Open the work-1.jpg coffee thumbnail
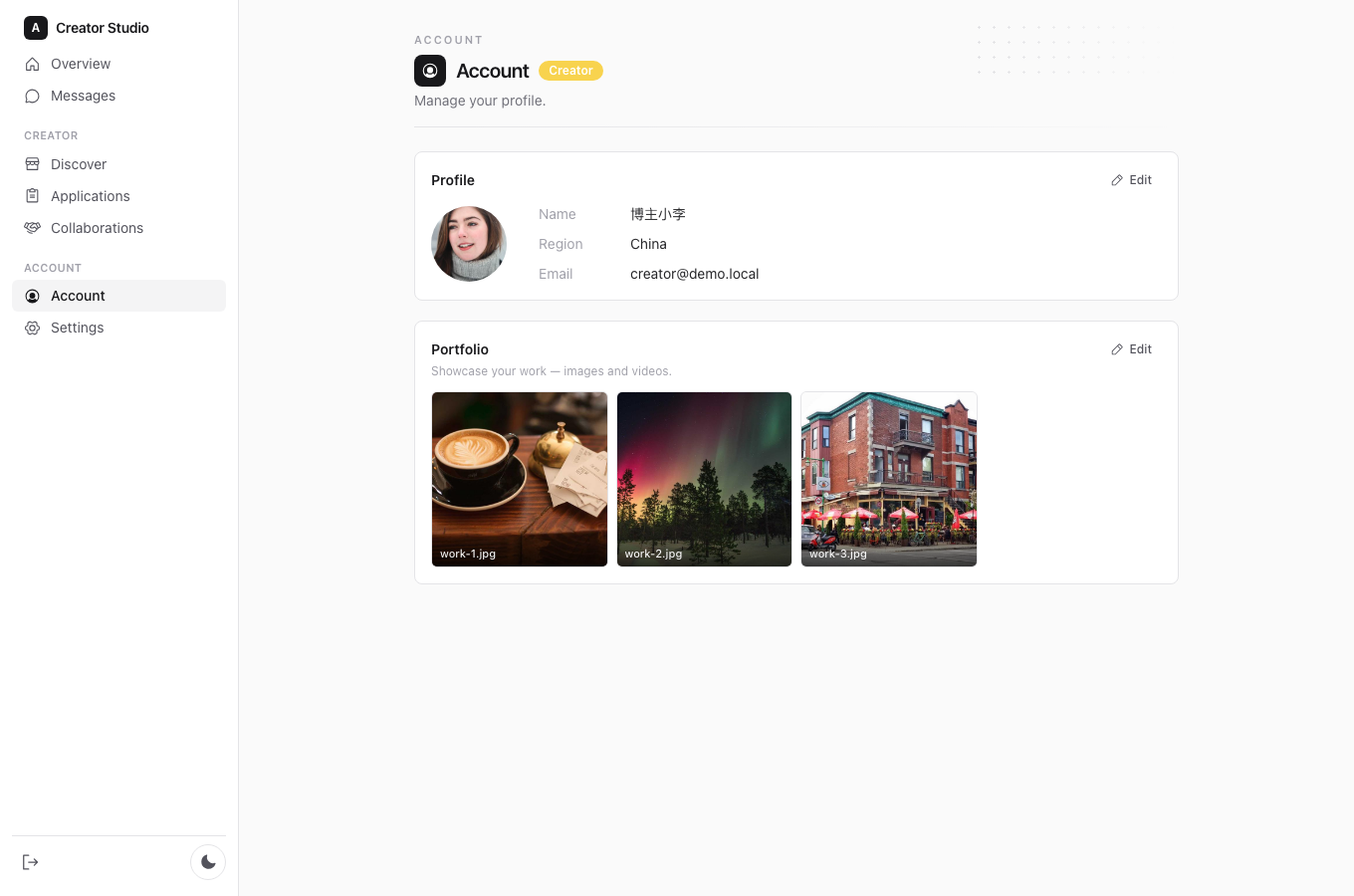This screenshot has width=1354, height=896. click(520, 479)
